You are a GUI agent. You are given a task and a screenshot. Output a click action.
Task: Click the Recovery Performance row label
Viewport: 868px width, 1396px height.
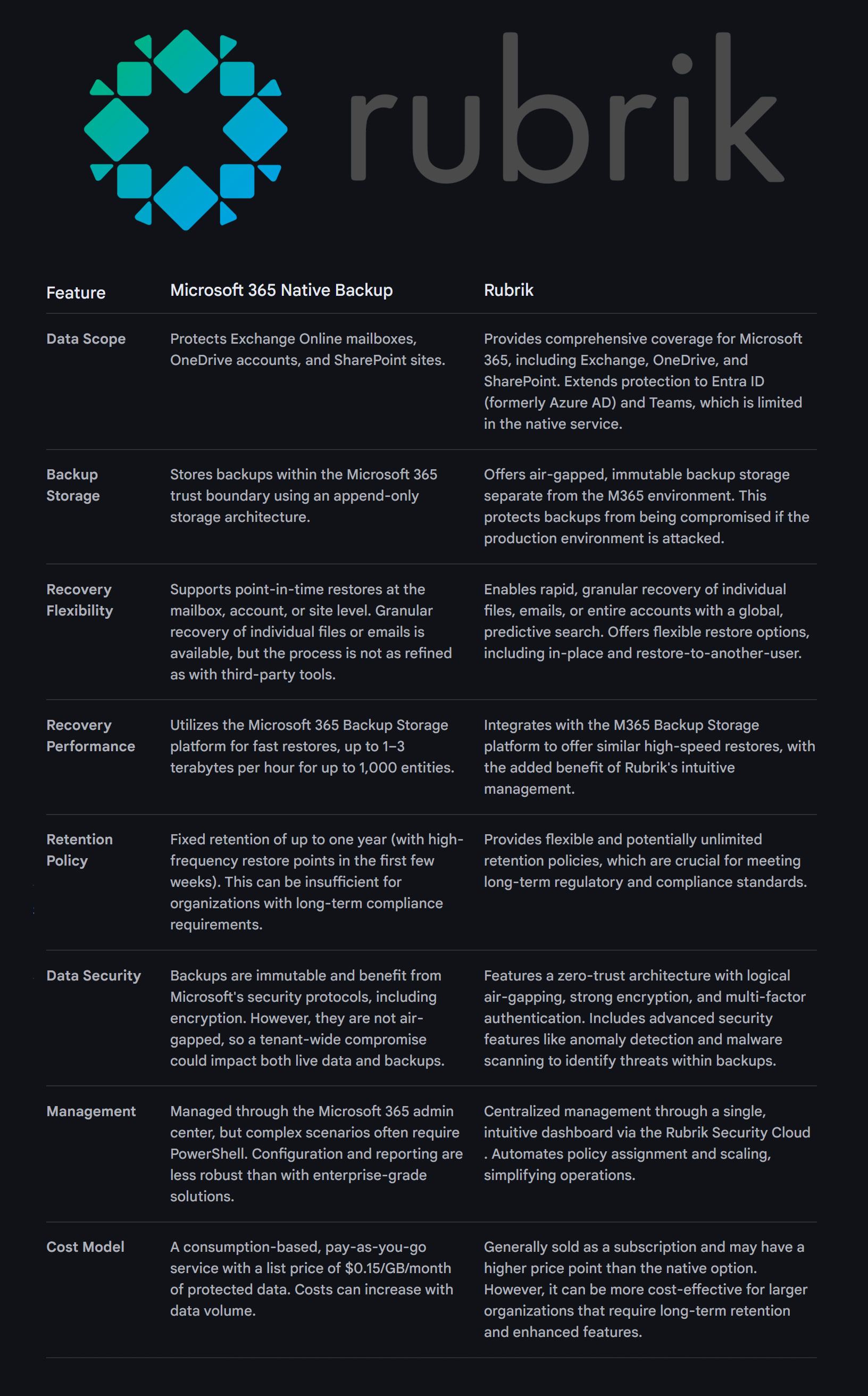(91, 736)
